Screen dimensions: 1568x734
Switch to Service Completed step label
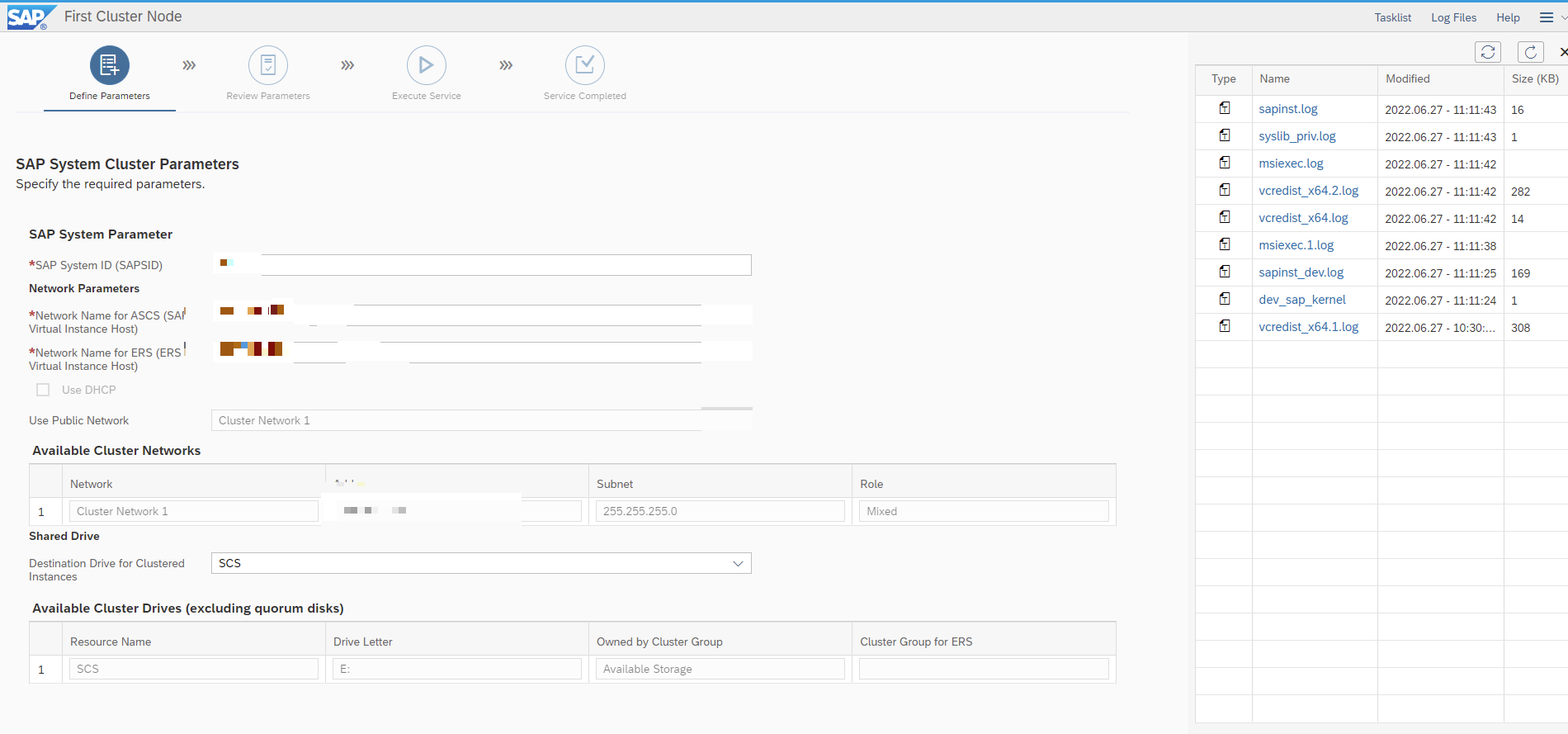click(585, 96)
